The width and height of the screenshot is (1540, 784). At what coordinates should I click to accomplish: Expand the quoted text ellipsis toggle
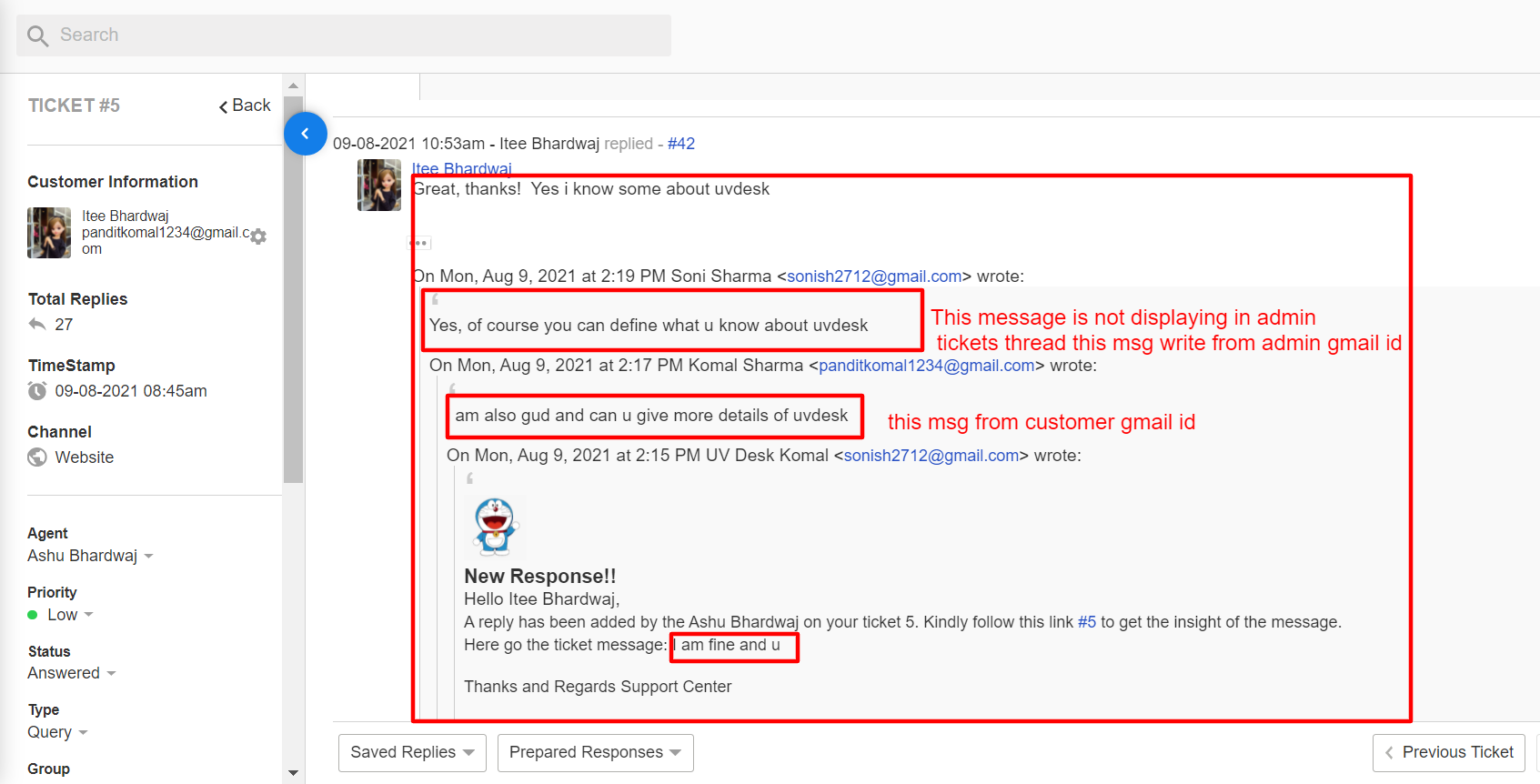pyautogui.click(x=419, y=243)
